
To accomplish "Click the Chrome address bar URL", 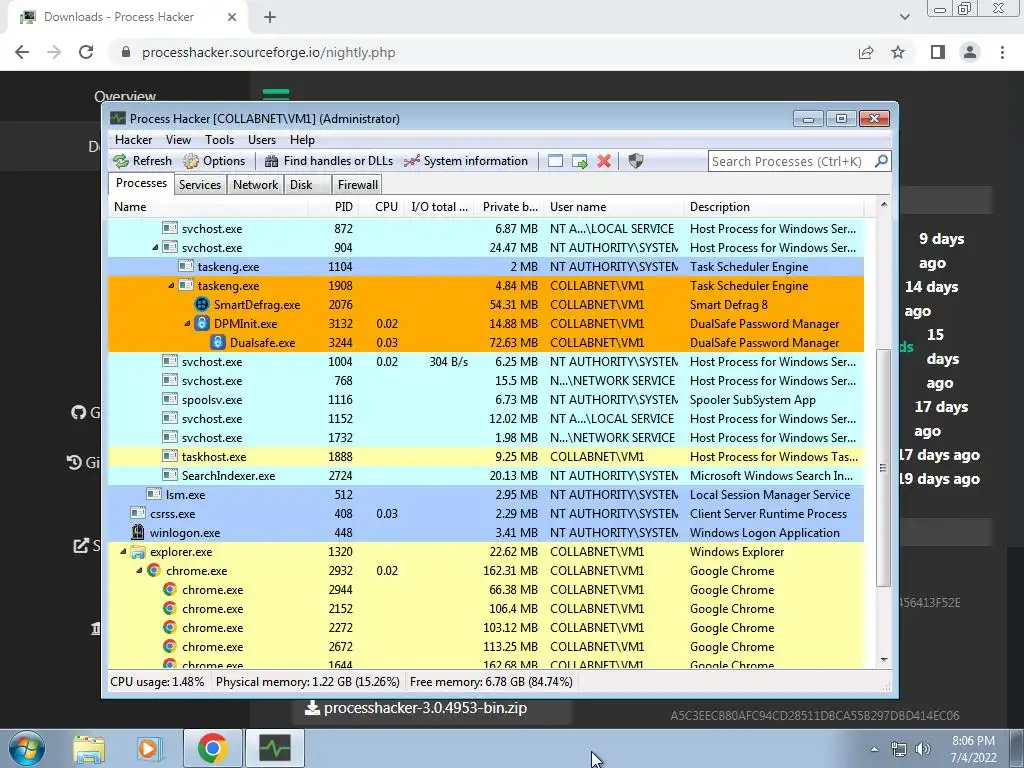I will point(268,52).
